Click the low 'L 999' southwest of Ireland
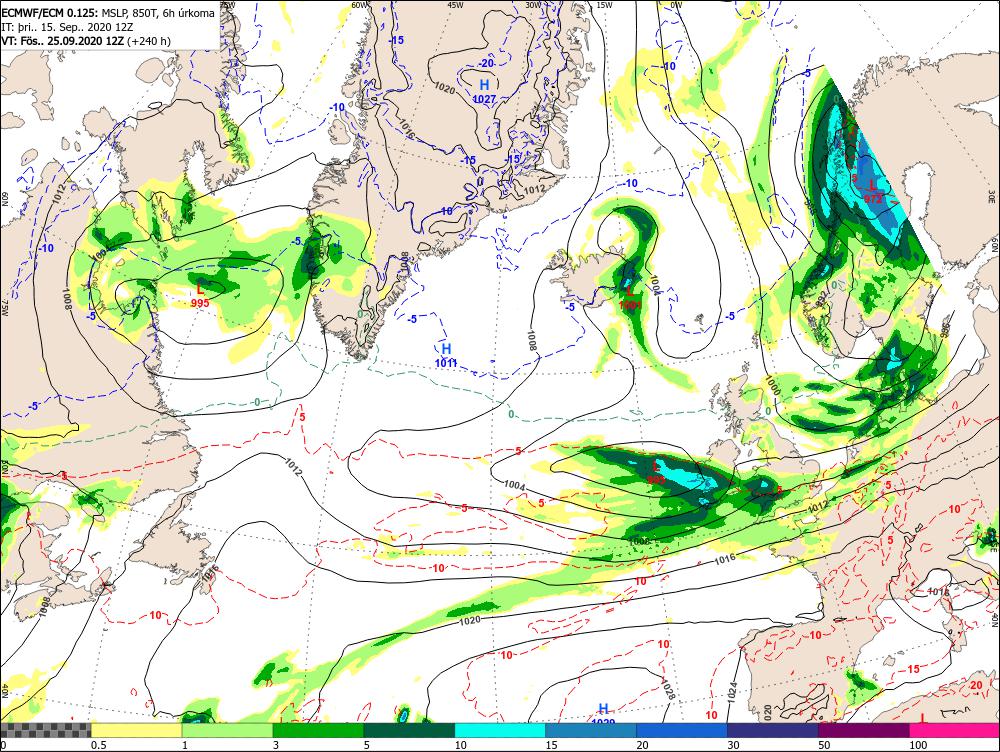The image size is (1000, 752). pyautogui.click(x=656, y=473)
